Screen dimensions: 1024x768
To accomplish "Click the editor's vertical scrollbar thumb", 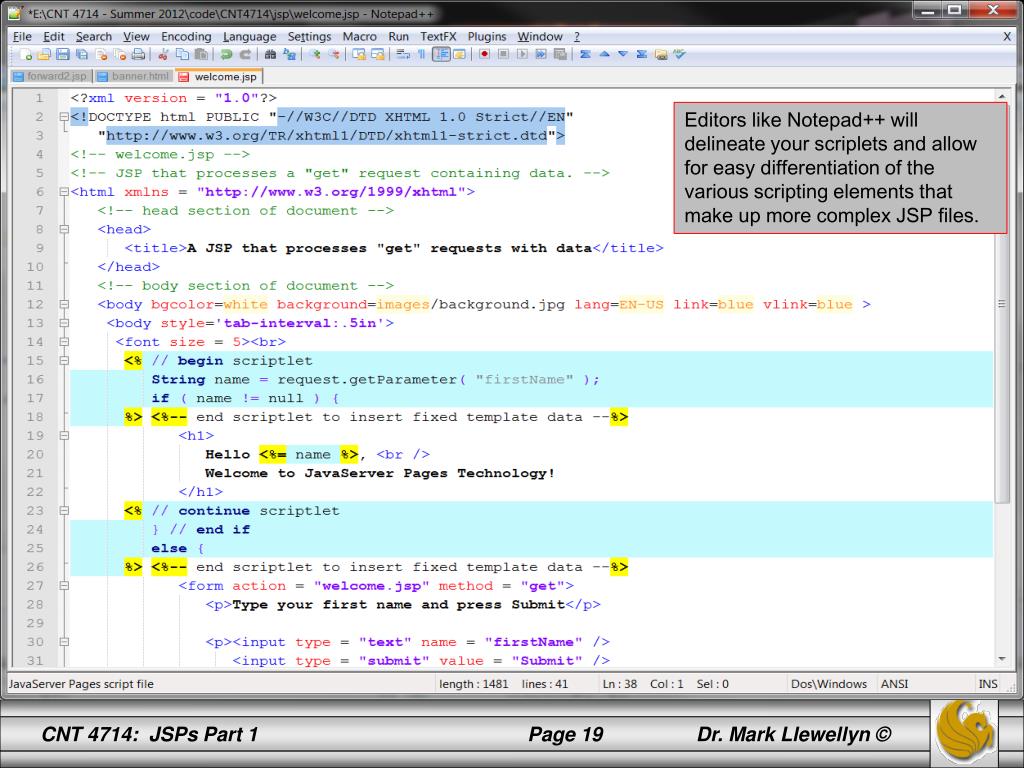I will pyautogui.click(x=1002, y=303).
